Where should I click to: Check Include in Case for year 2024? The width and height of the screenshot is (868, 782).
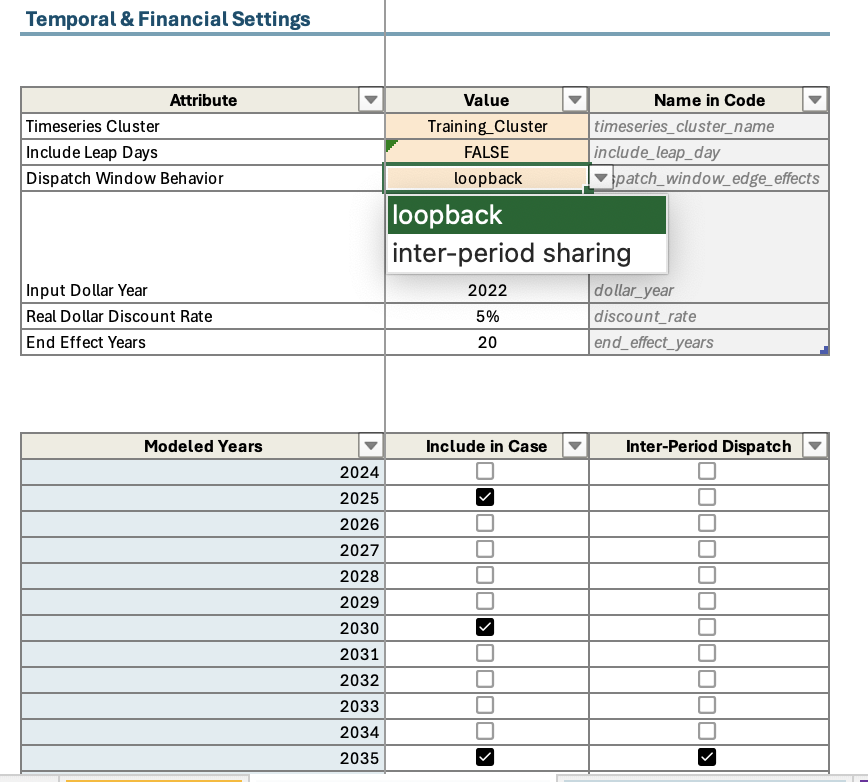tap(485, 470)
